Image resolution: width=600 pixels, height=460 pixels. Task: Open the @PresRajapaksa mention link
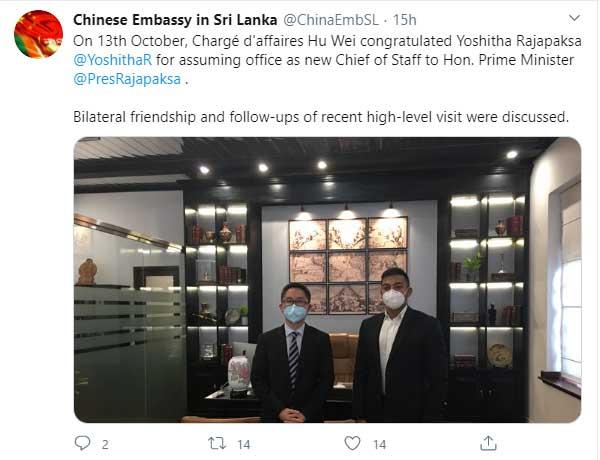127,79
